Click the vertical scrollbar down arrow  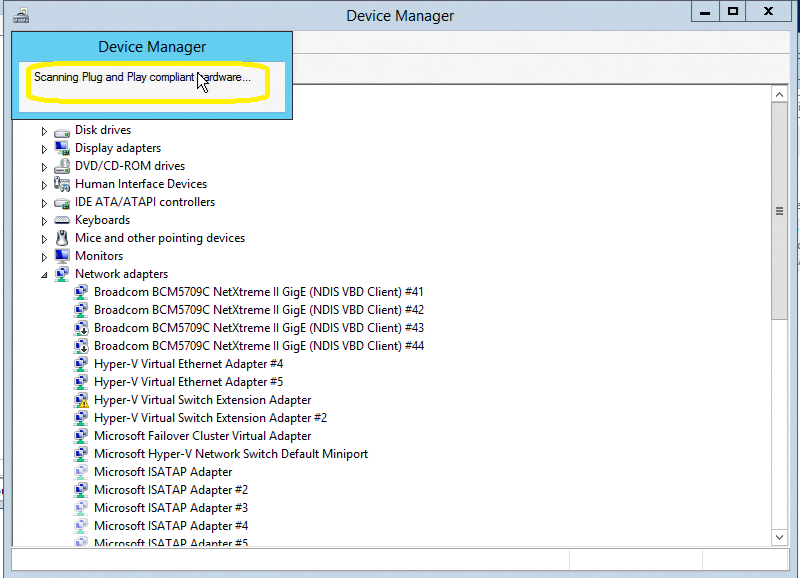point(779,537)
